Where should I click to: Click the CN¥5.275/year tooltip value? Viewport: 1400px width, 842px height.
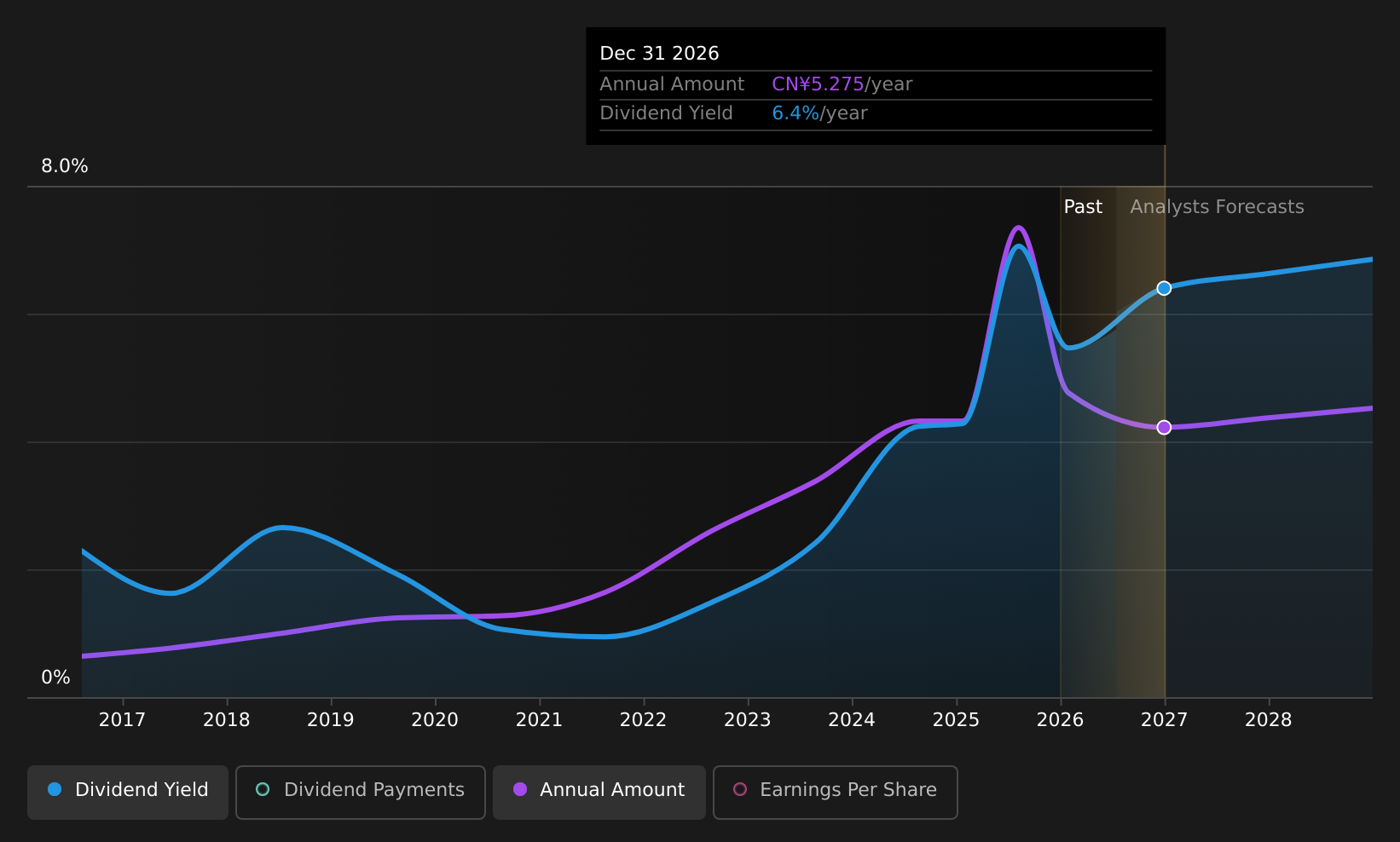coord(842,84)
